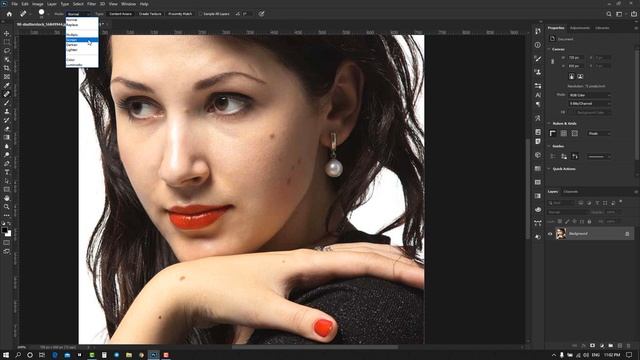Select the Crop tool
Viewport: 640px width, 360px height.
coord(7,68)
